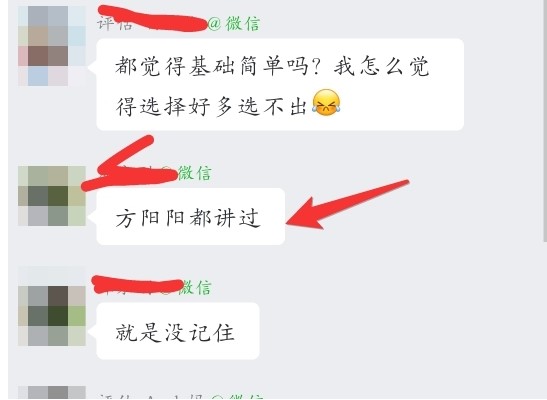Tap the partially visible avatar at the bottom
547x400 pixels.
tap(52, 392)
